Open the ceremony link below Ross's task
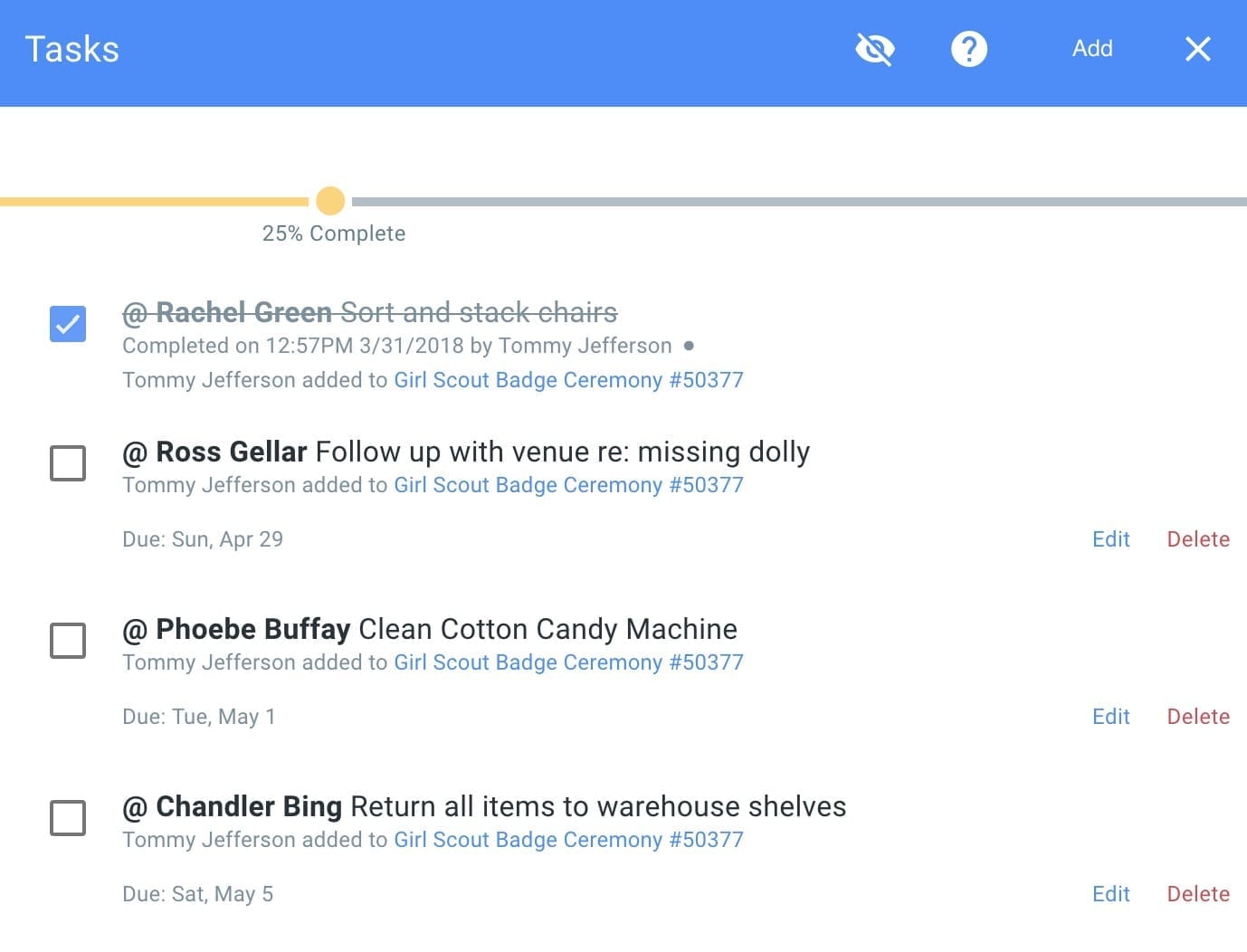The image size is (1247, 952). 567,484
